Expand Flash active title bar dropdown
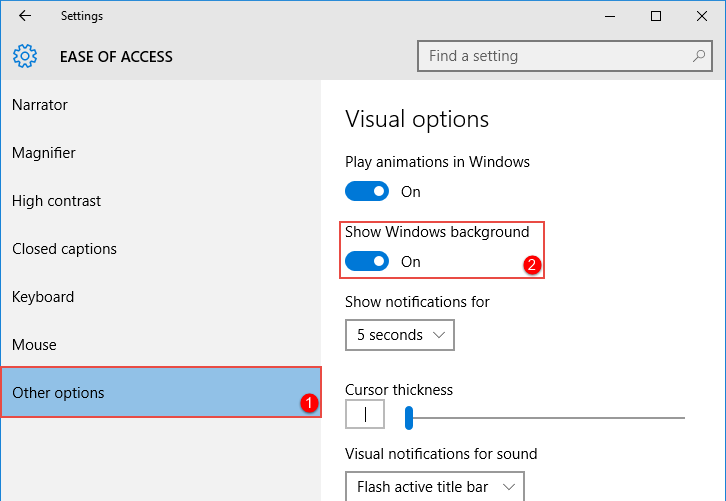Image resolution: width=726 pixels, height=501 pixels. pos(435,486)
